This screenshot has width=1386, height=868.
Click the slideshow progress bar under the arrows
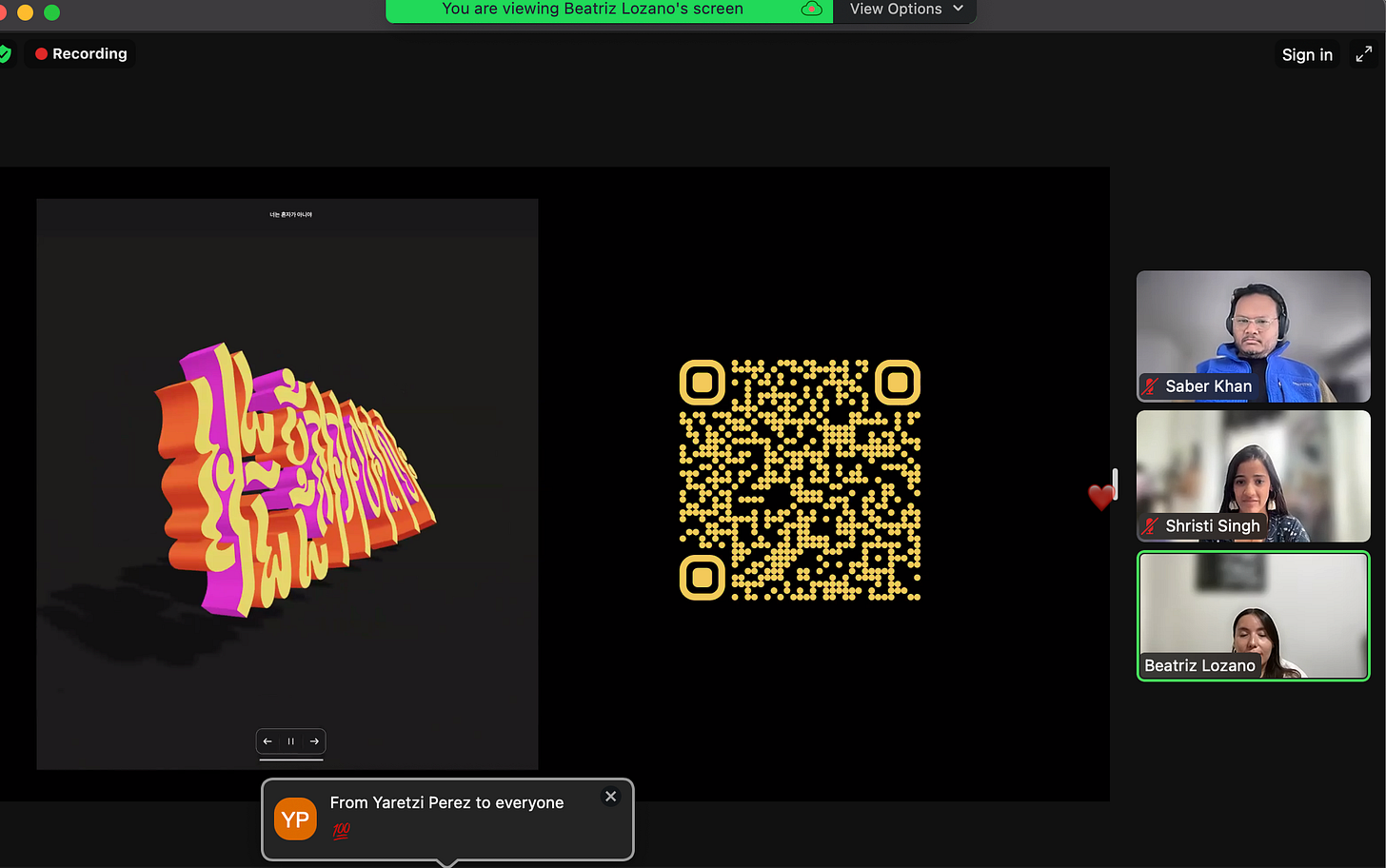(x=291, y=759)
